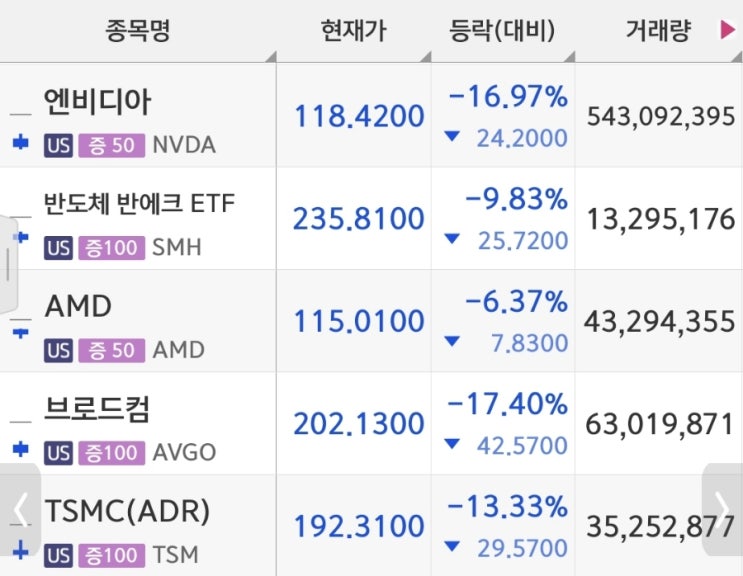Go to previous page with left chevron
Image resolution: width=743 pixels, height=576 pixels.
tap(20, 510)
